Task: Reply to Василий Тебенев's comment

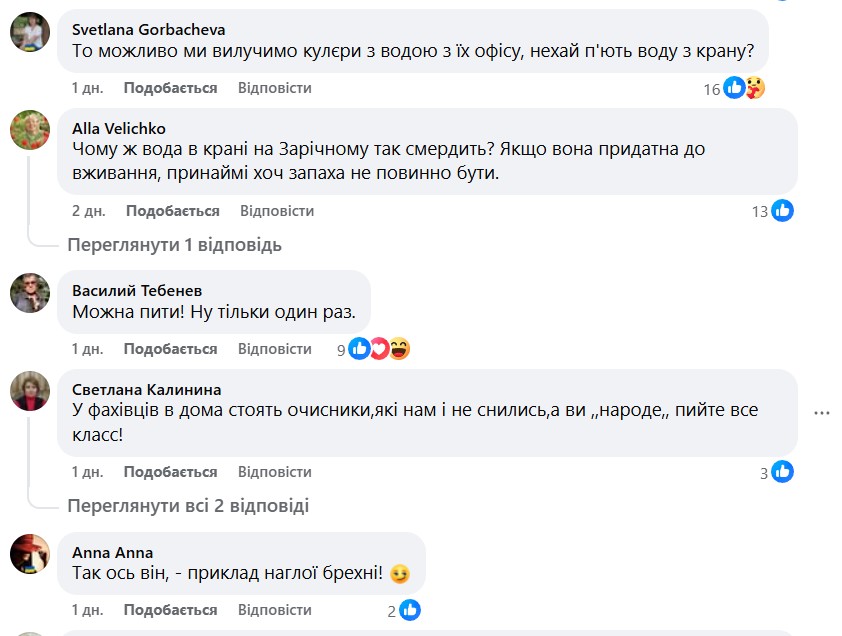Action: click(275, 349)
